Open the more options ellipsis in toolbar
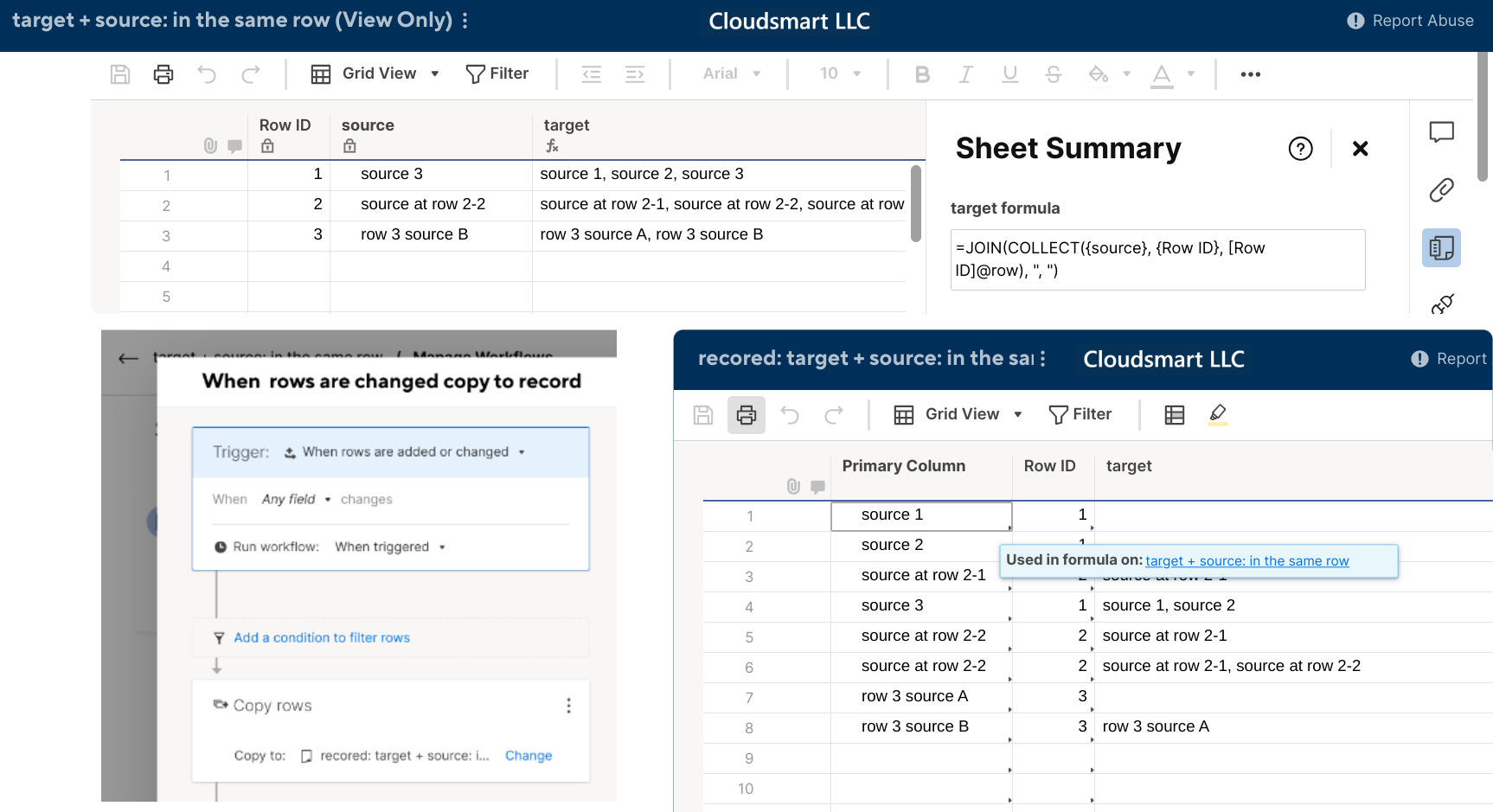The image size is (1493, 812). pyautogui.click(x=1251, y=74)
